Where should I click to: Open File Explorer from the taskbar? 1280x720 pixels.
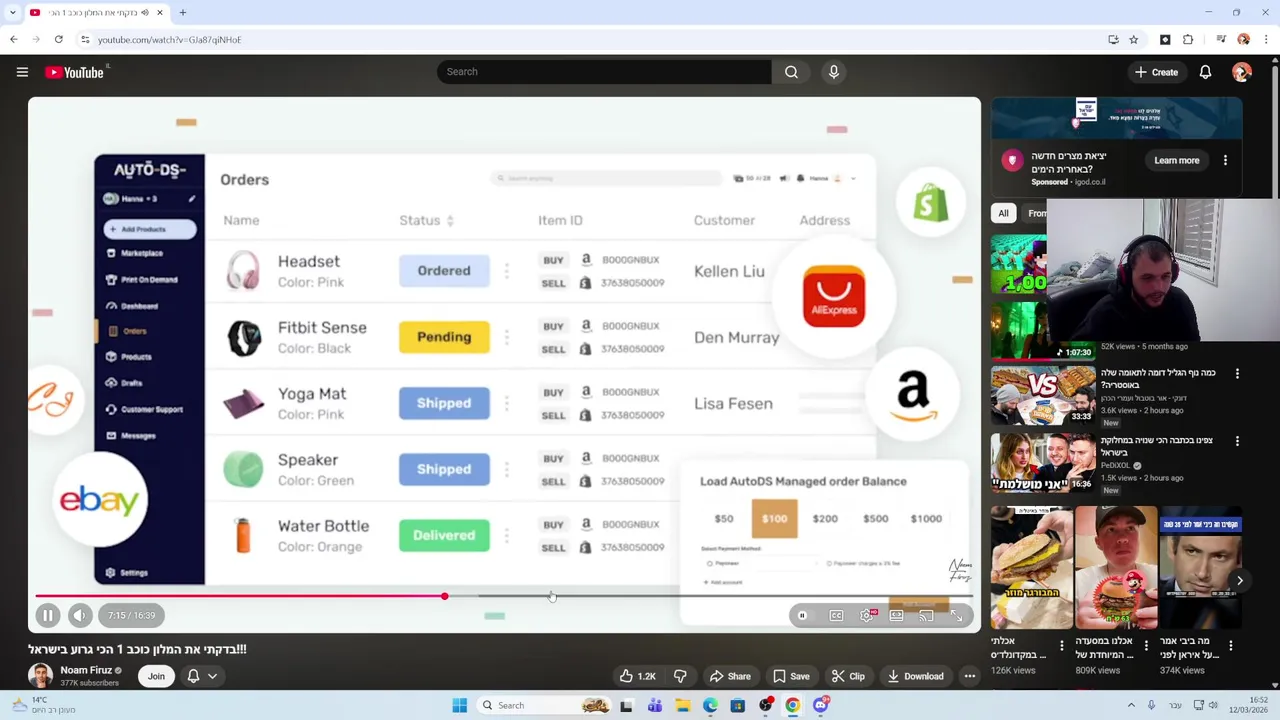pos(682,706)
